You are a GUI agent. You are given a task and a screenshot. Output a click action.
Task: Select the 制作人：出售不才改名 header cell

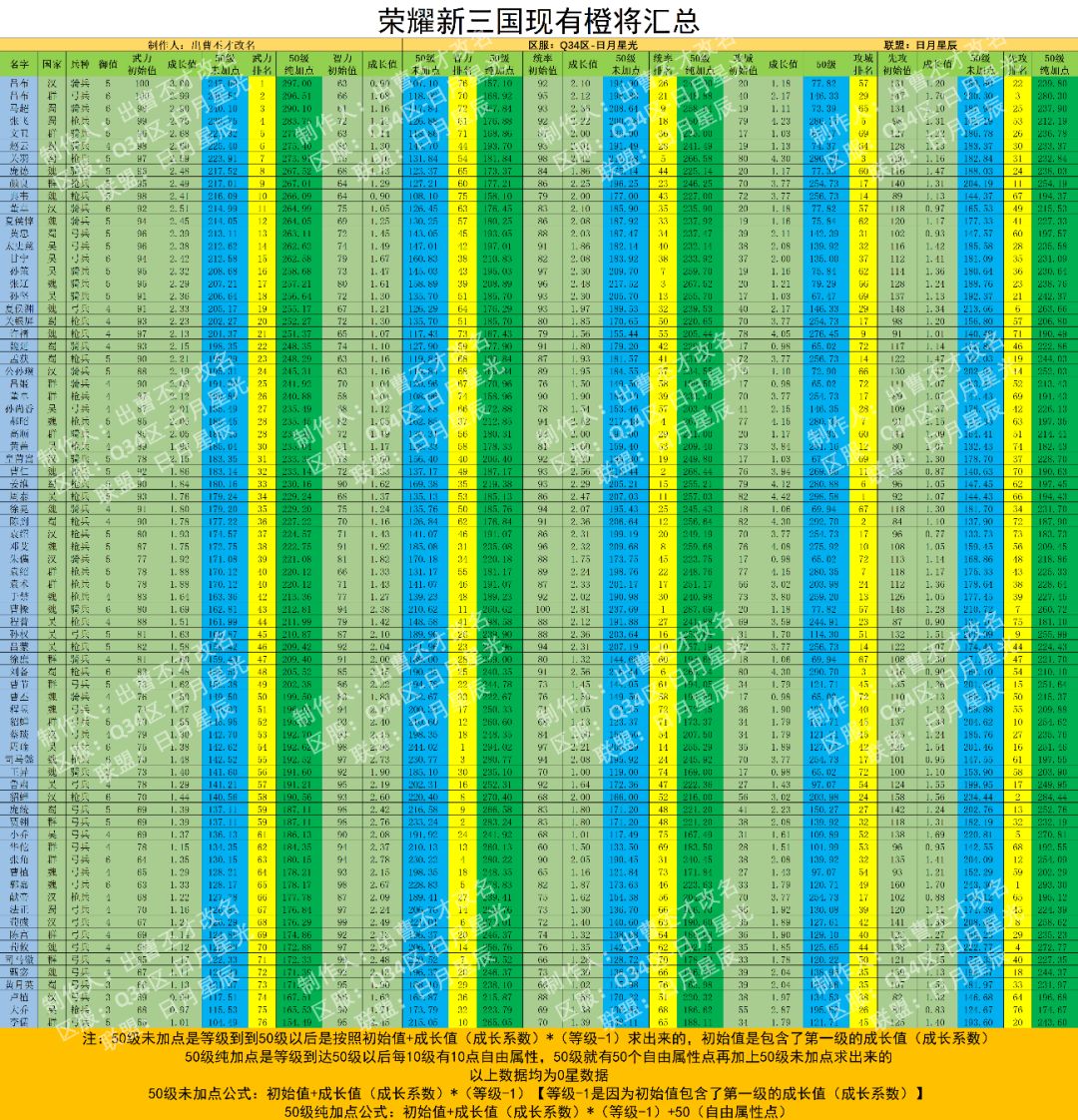[x=202, y=45]
